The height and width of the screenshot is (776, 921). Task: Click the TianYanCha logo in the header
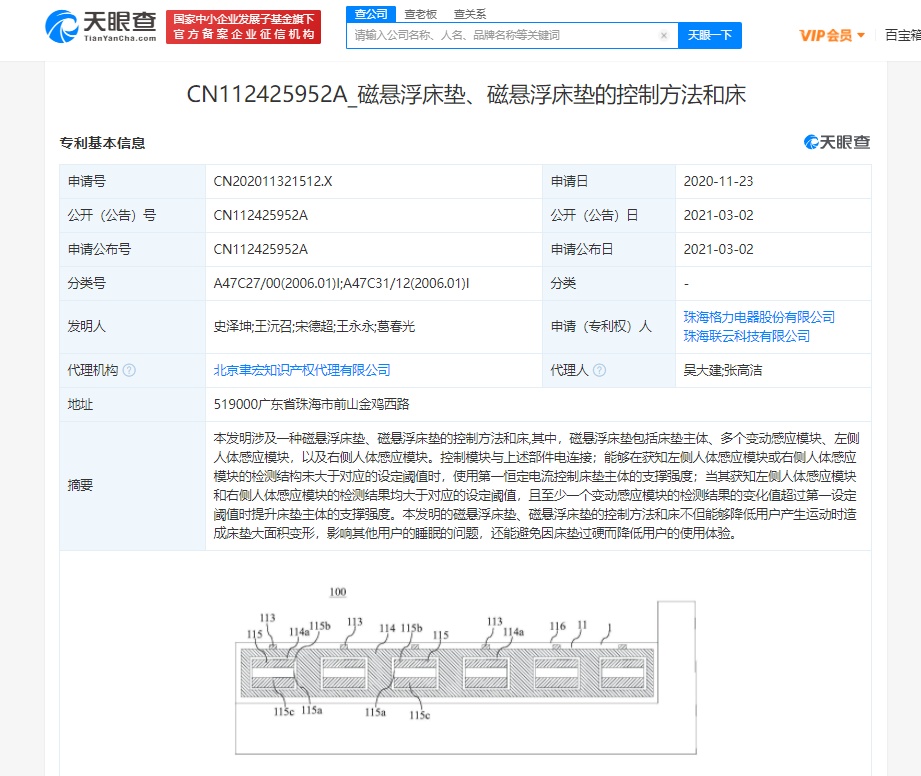click(101, 27)
